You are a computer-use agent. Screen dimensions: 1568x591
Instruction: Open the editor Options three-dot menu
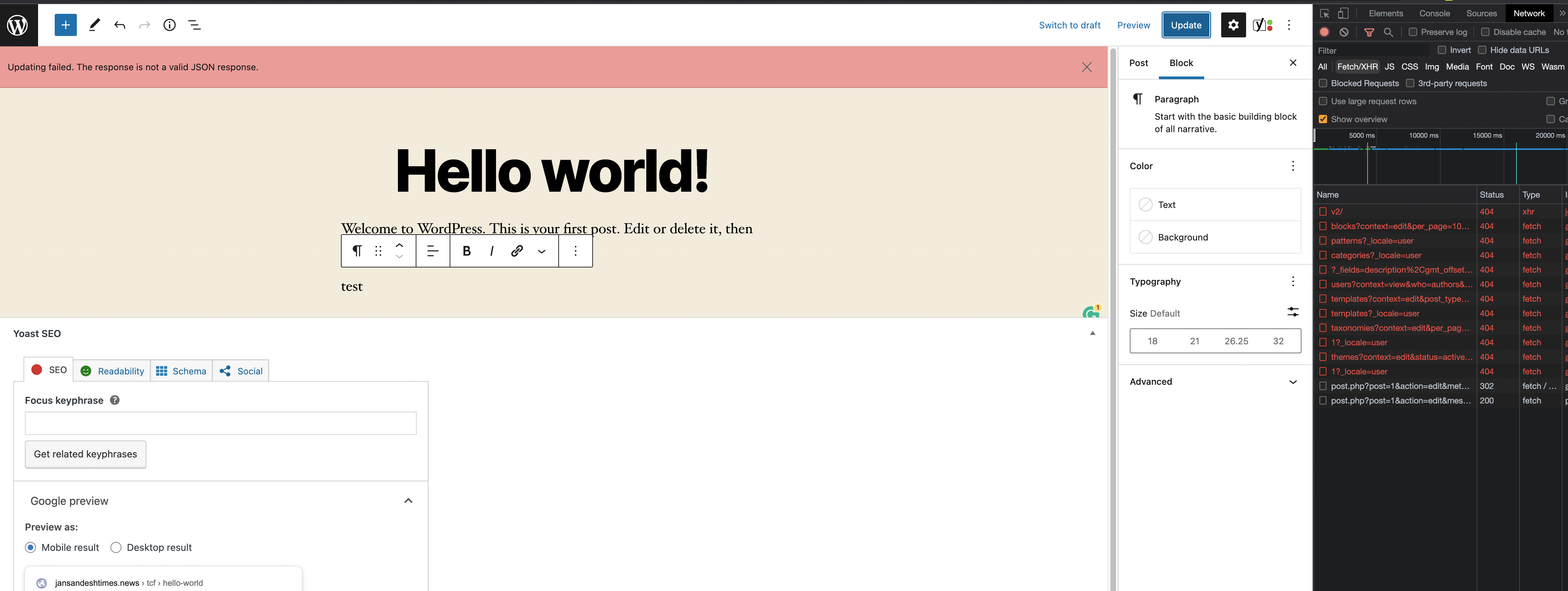tap(1289, 25)
